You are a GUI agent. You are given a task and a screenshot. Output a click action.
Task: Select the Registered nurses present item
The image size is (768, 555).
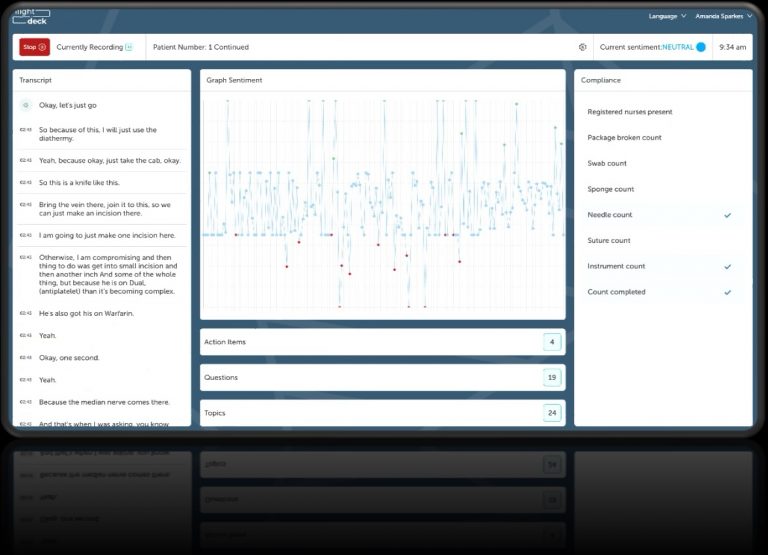(x=629, y=112)
